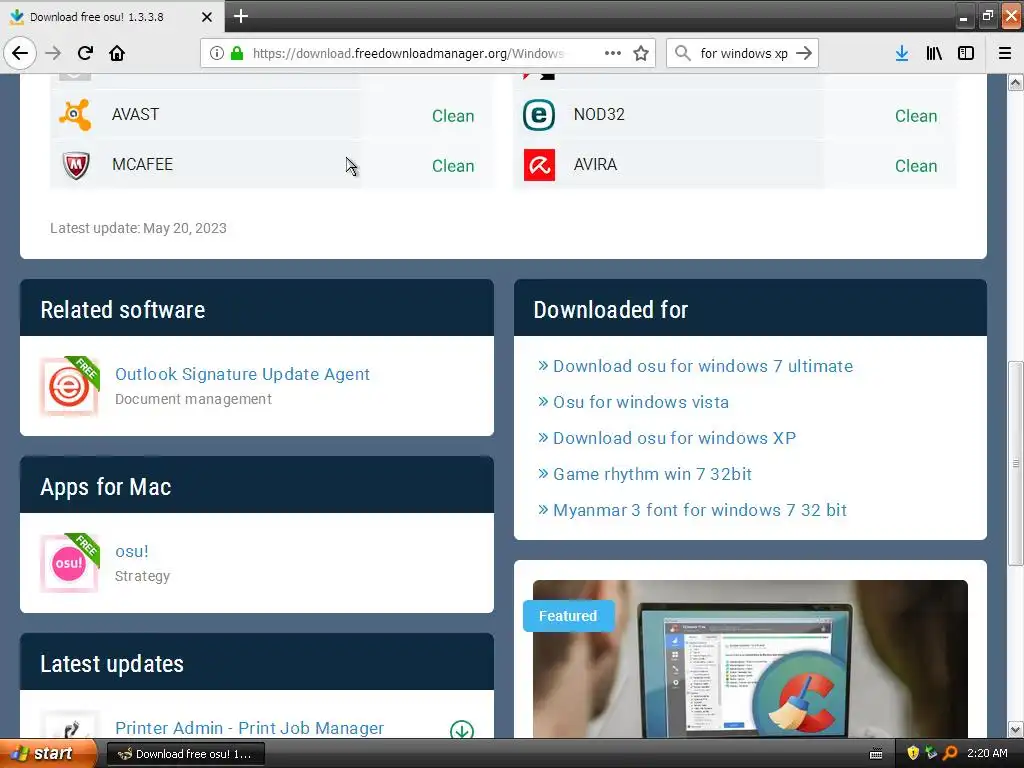
Task: Click the Featured badge label
Action: [568, 616]
